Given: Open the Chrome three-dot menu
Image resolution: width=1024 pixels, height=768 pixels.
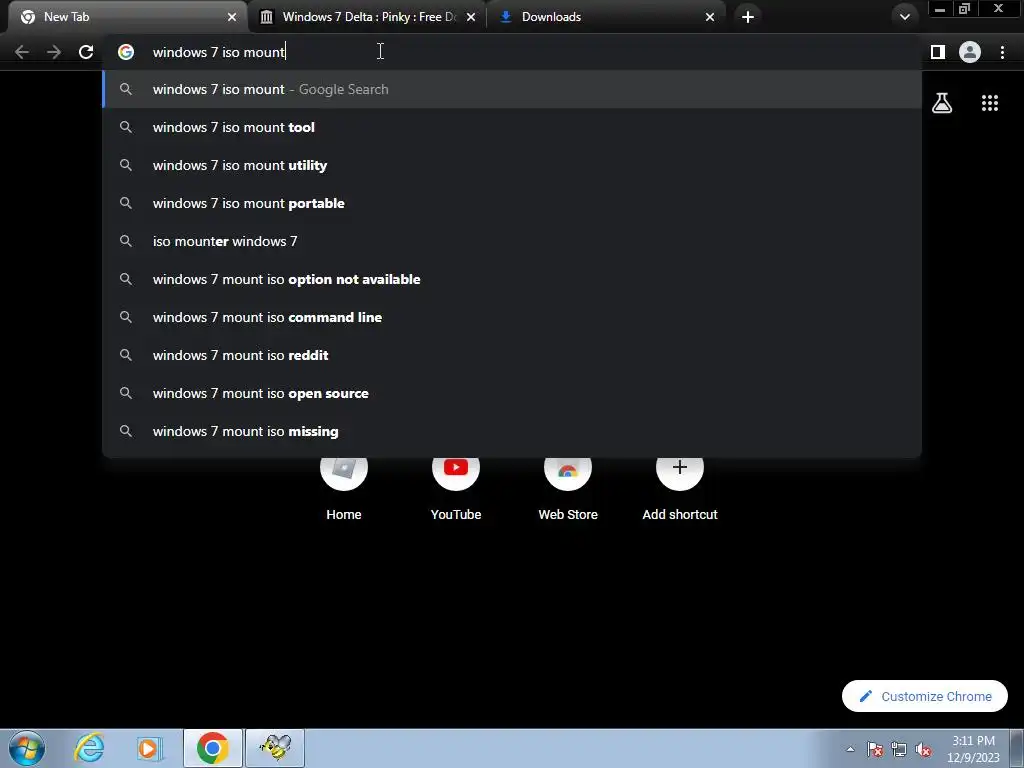Looking at the screenshot, I should (x=1002, y=52).
